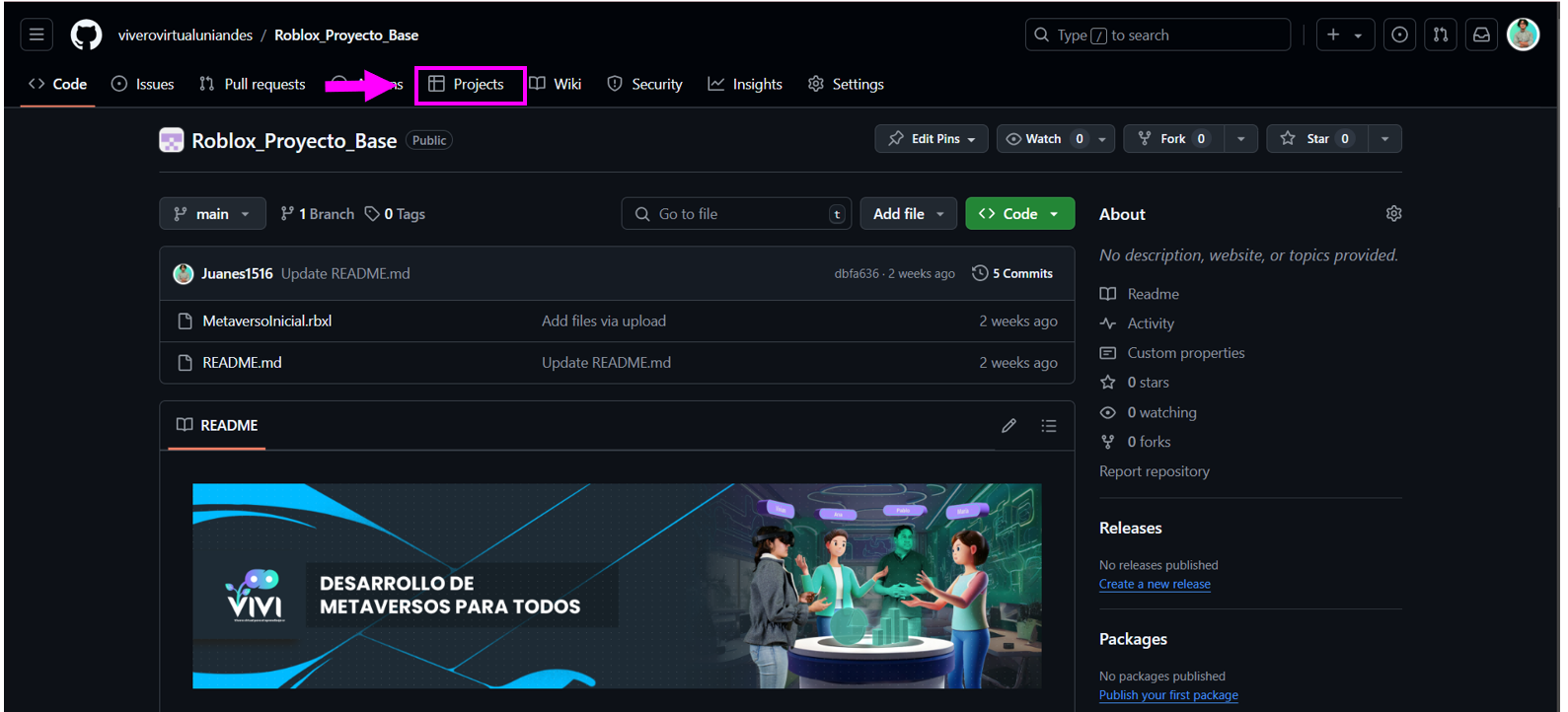This screenshot has height=712, width=1568.
Task: Click the Vivi metaversos banner image
Action: click(x=617, y=586)
